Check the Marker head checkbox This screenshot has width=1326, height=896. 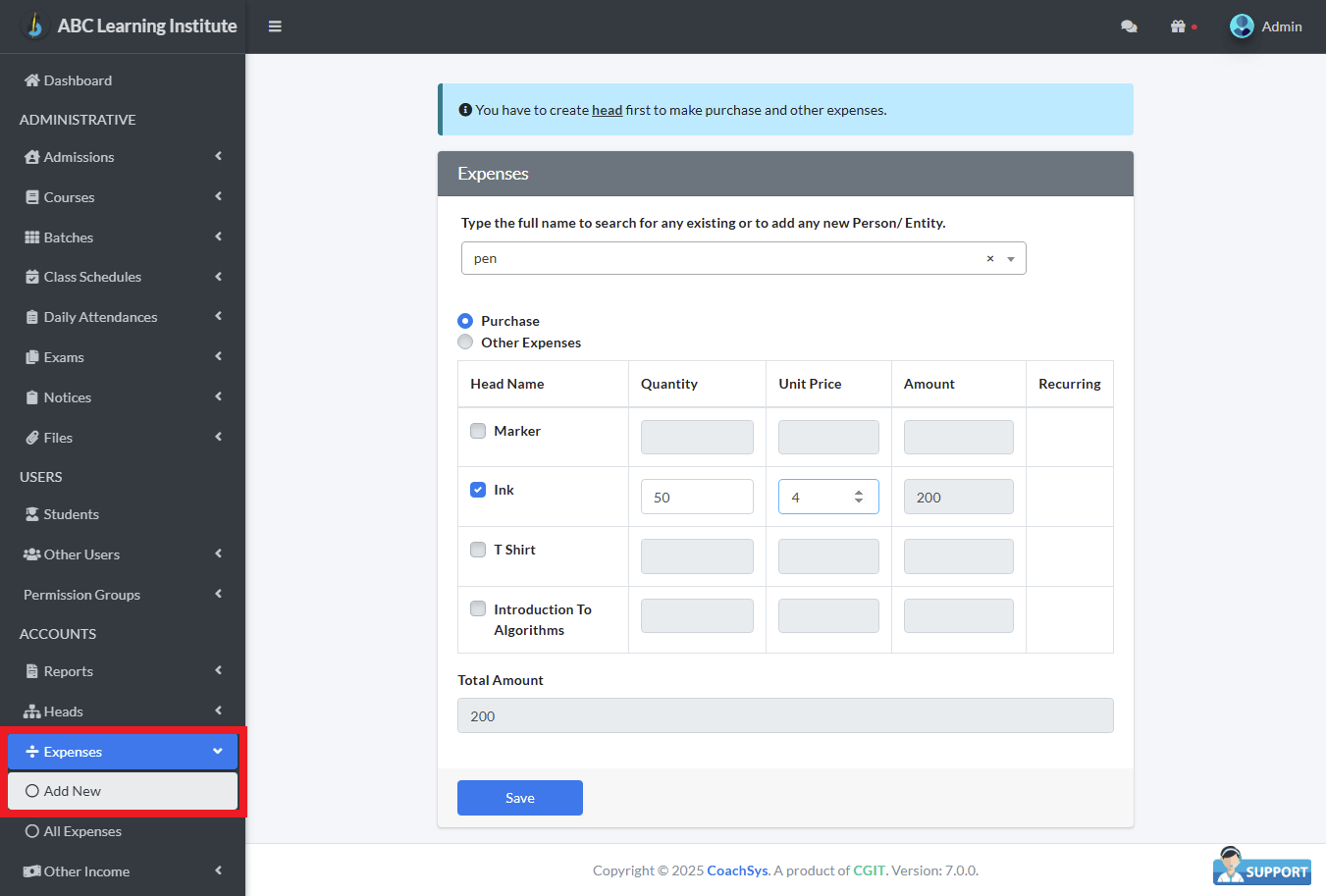478,431
